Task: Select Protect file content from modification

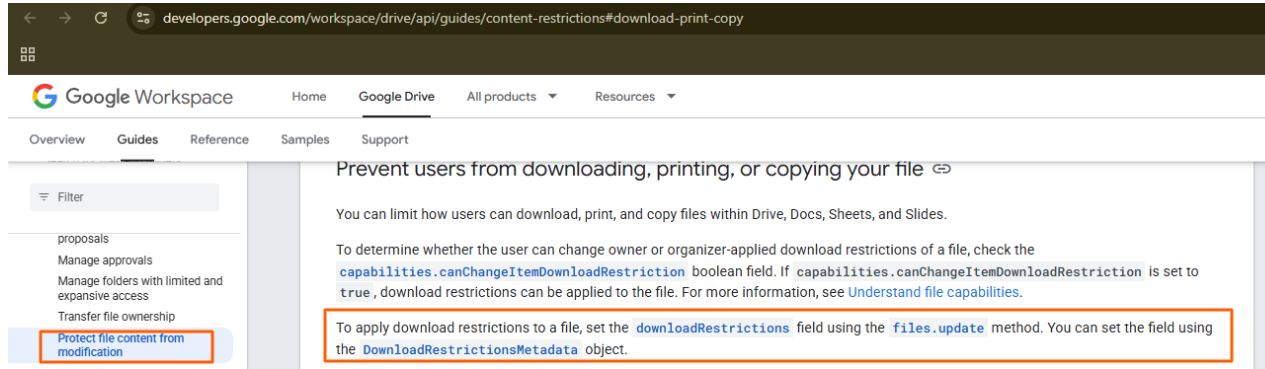Action: tap(121, 345)
